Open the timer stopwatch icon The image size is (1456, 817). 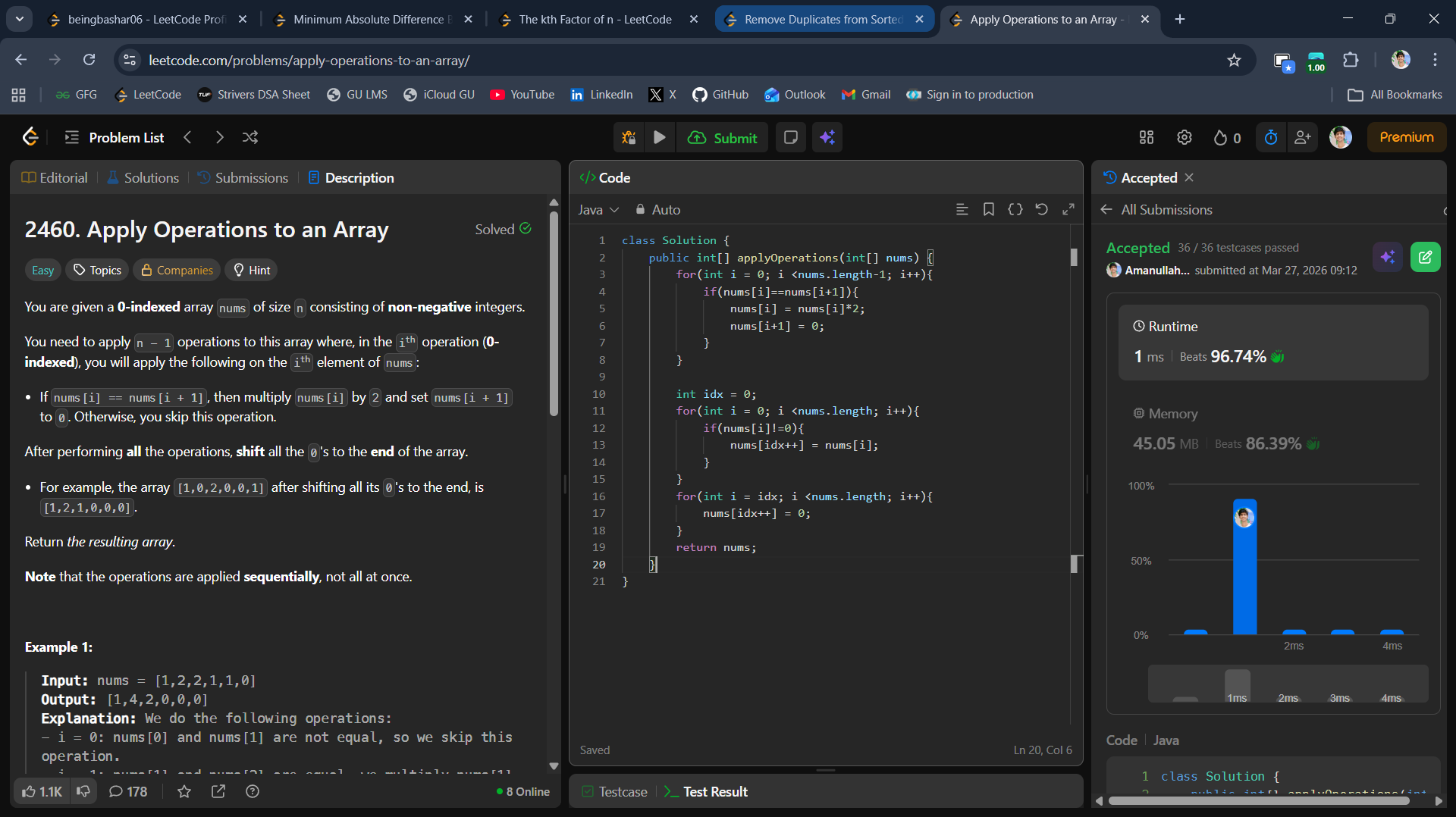click(x=1271, y=137)
